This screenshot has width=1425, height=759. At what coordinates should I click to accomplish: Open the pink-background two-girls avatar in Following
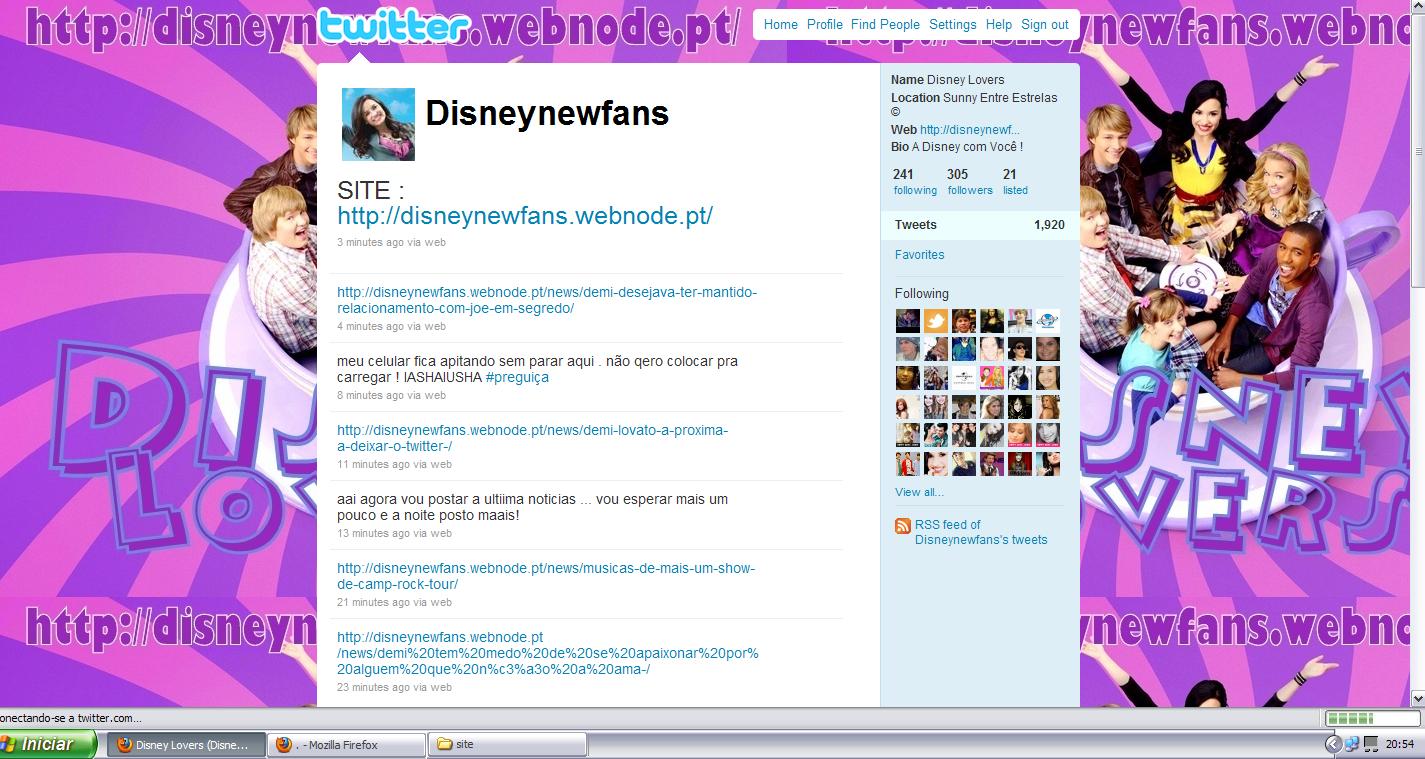992,378
